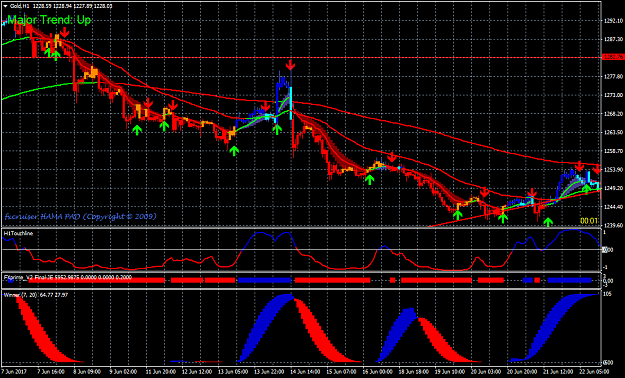Click the 1277.80 price scale value
Image resolution: width=625 pixels, height=378 pixels.
coord(613,77)
